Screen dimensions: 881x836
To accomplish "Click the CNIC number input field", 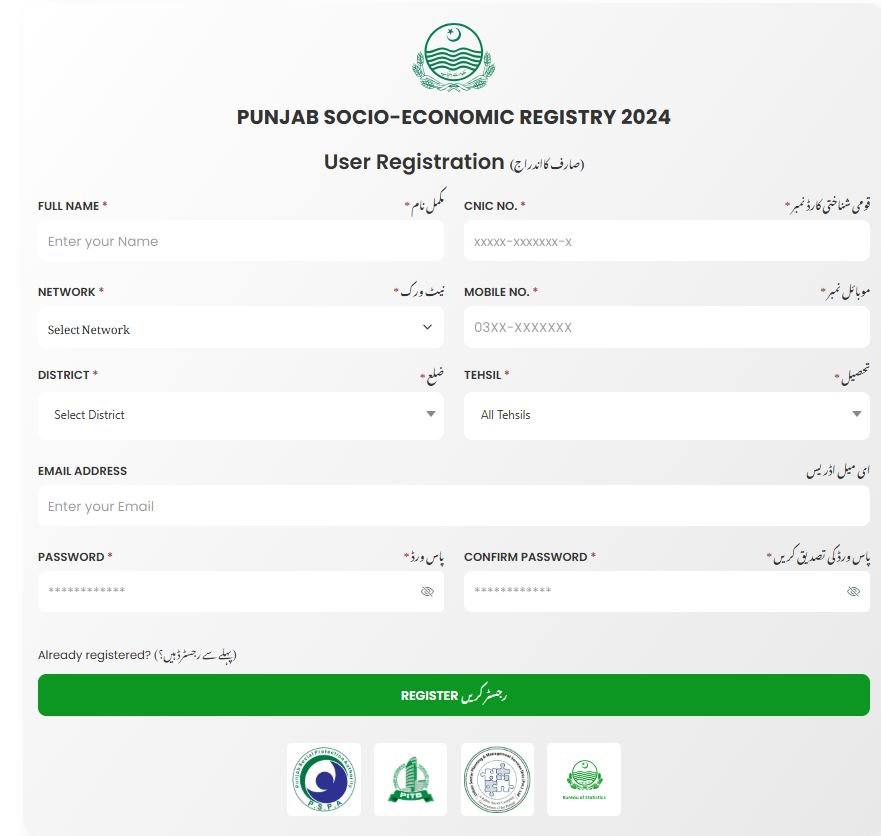I will click(x=666, y=240).
